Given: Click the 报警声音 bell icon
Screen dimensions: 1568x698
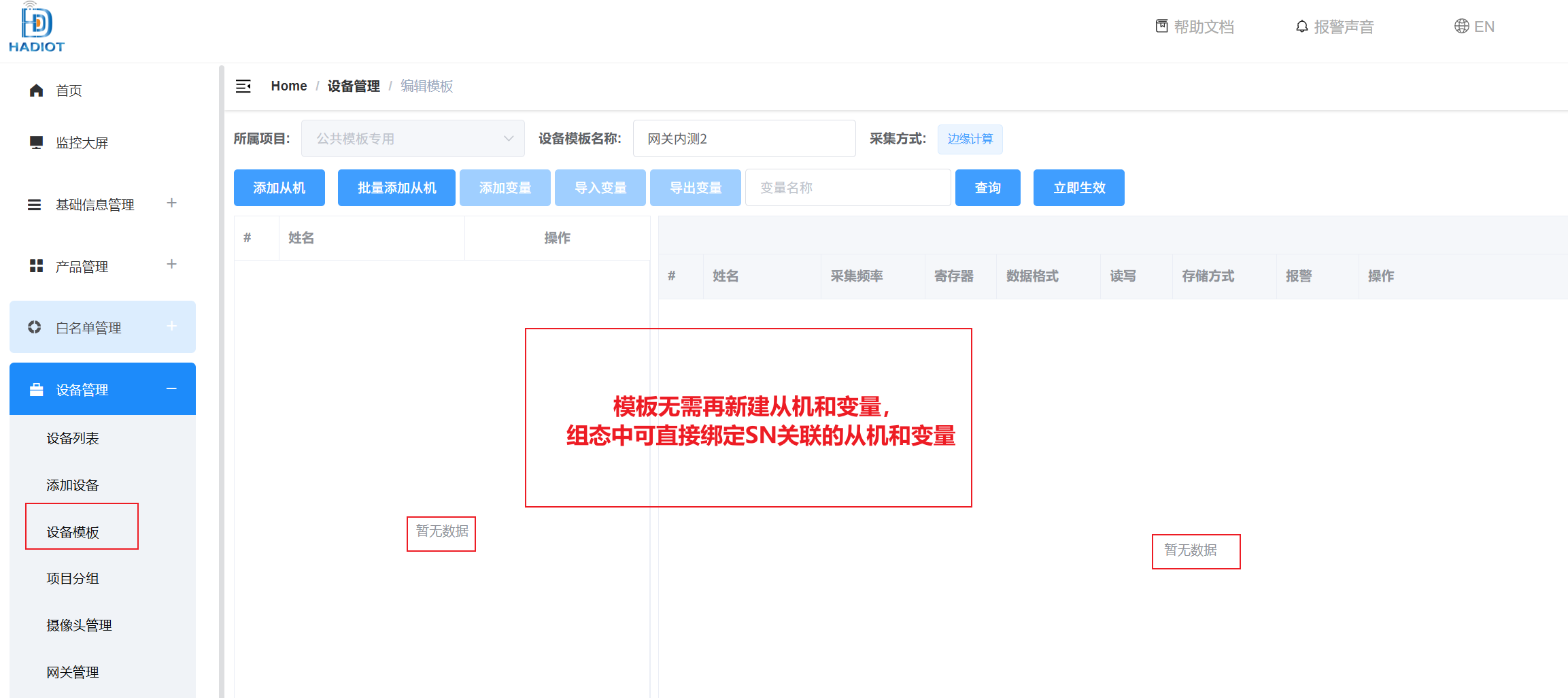Looking at the screenshot, I should click(x=1301, y=27).
